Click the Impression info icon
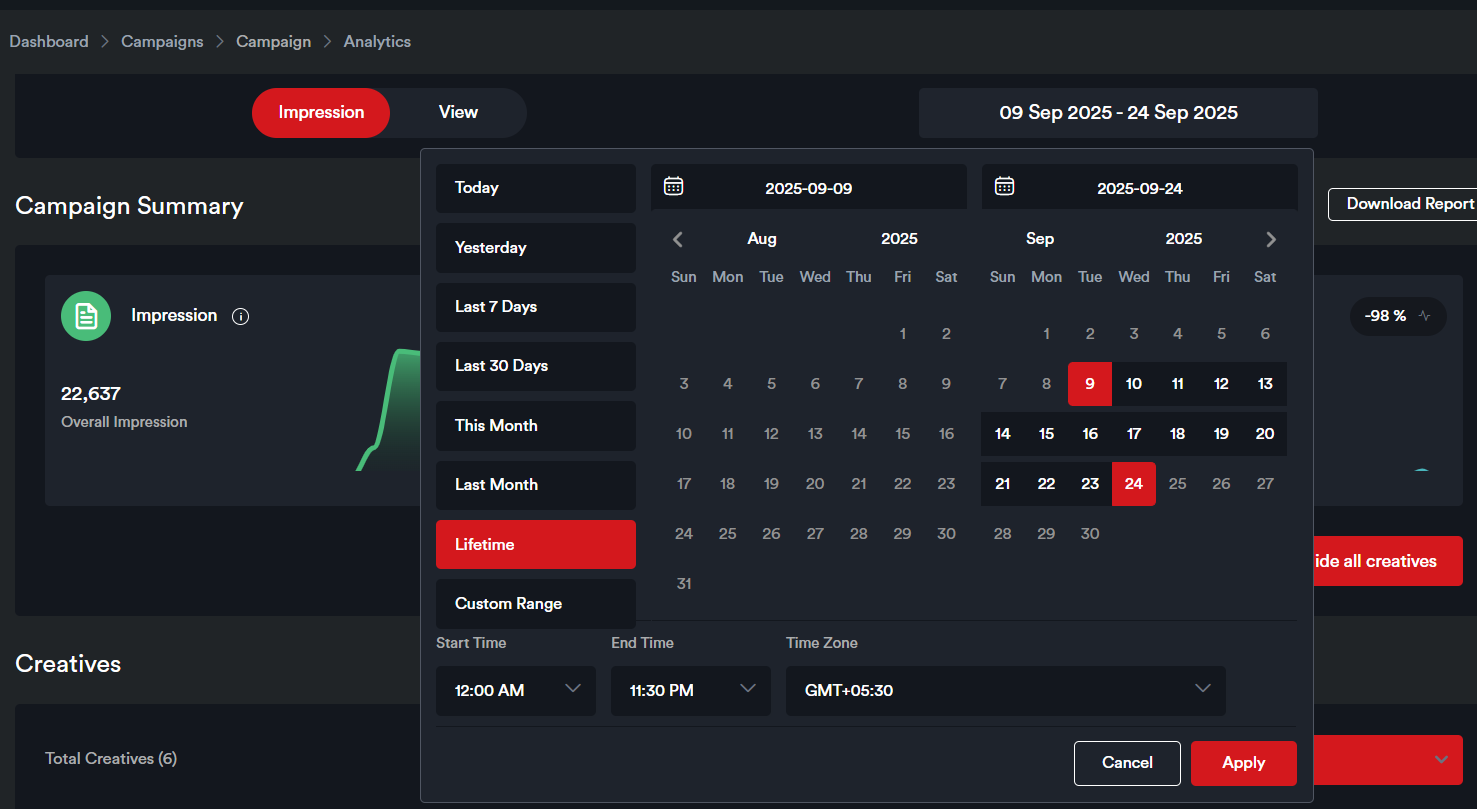The width and height of the screenshot is (1477, 809). [240, 317]
